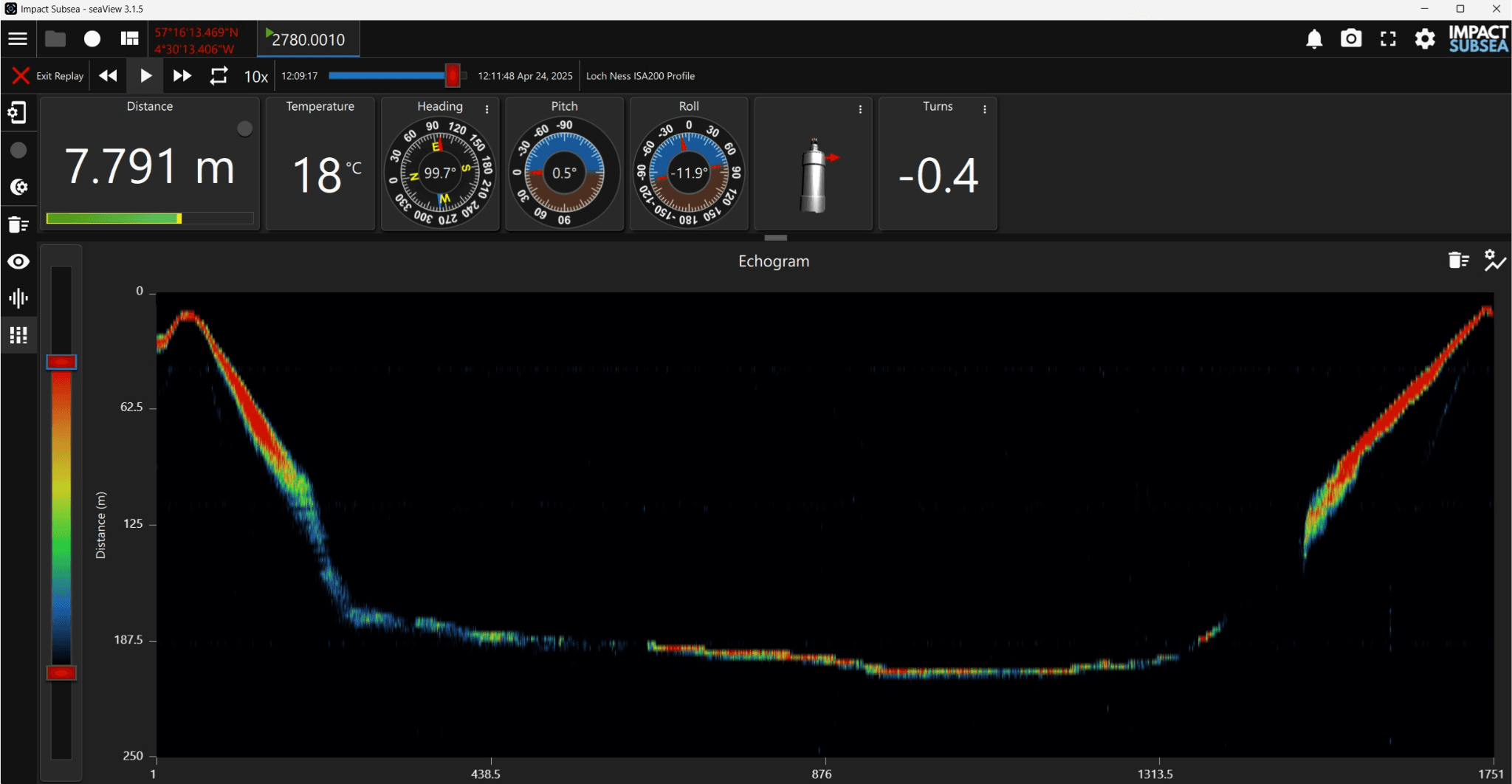Open the log file folder icon
Image resolution: width=1512 pixels, height=784 pixels.
[55, 39]
